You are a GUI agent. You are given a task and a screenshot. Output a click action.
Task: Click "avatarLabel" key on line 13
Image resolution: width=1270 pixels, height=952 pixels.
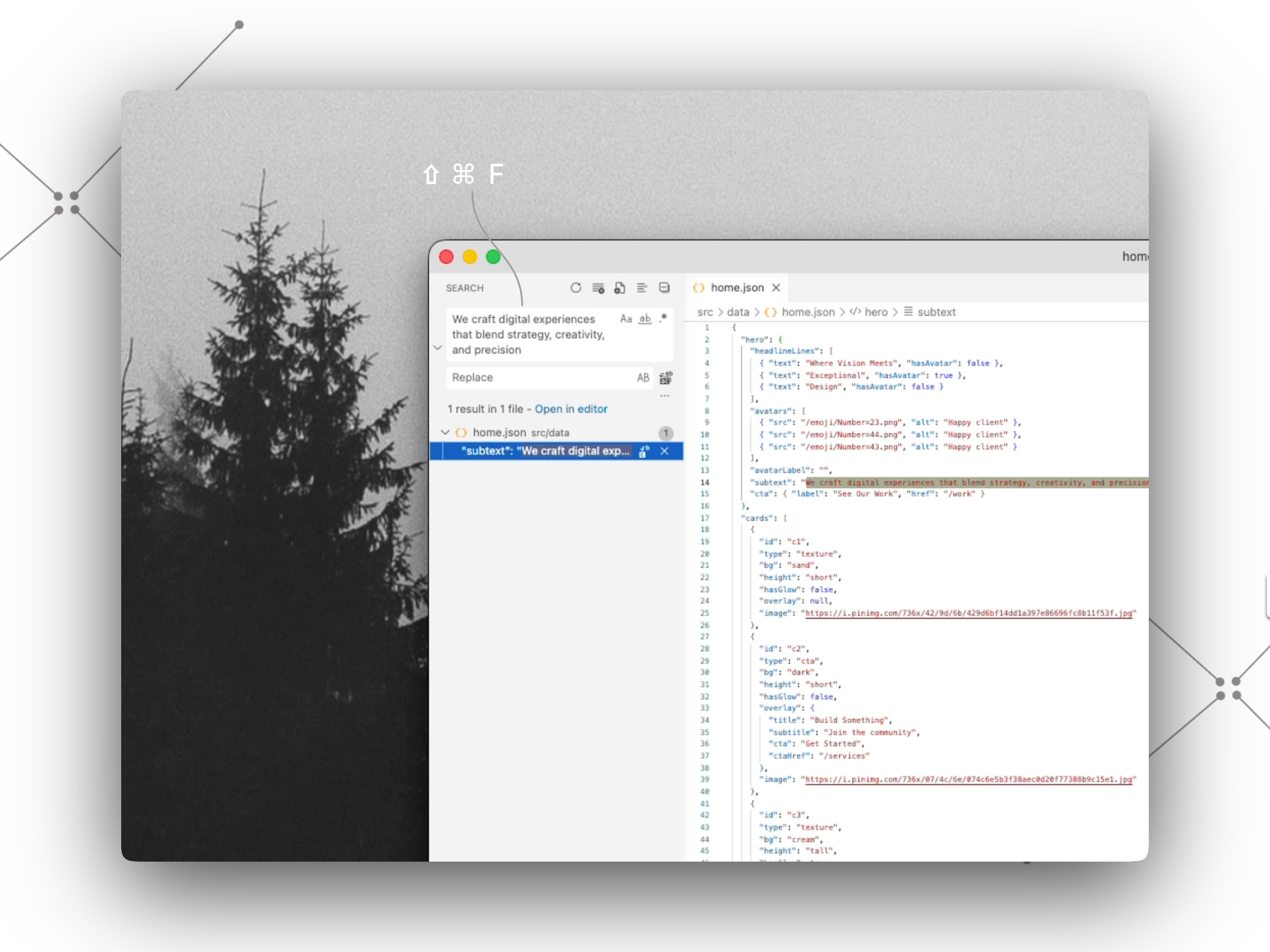click(780, 470)
